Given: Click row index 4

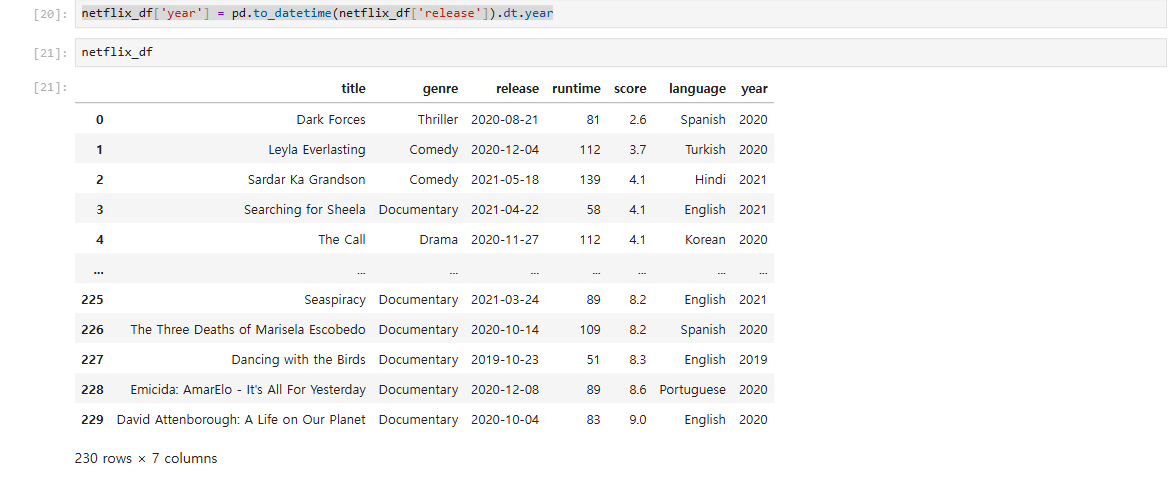Looking at the screenshot, I should click(x=99, y=240).
